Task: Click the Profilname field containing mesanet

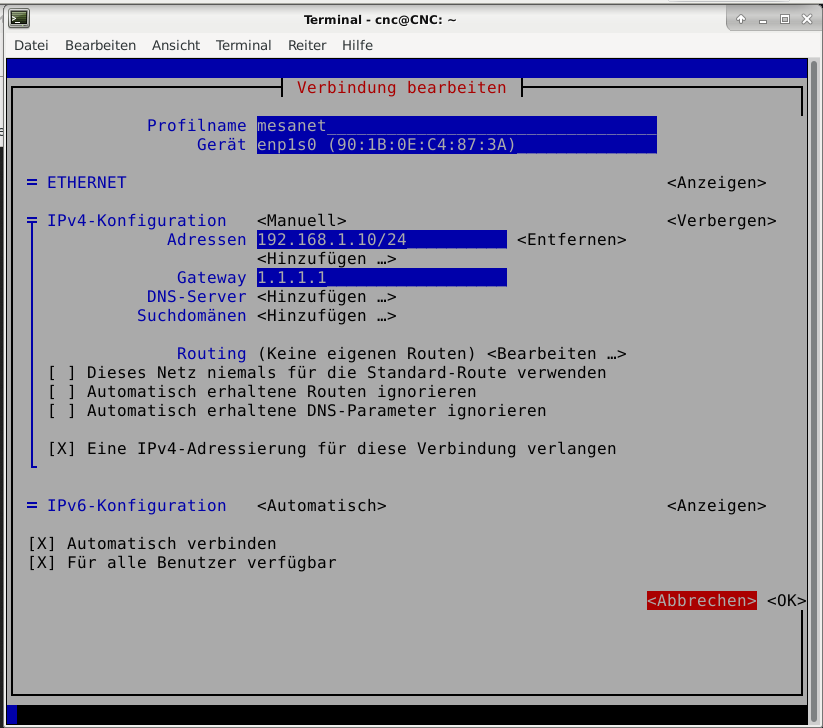Action: [457, 125]
